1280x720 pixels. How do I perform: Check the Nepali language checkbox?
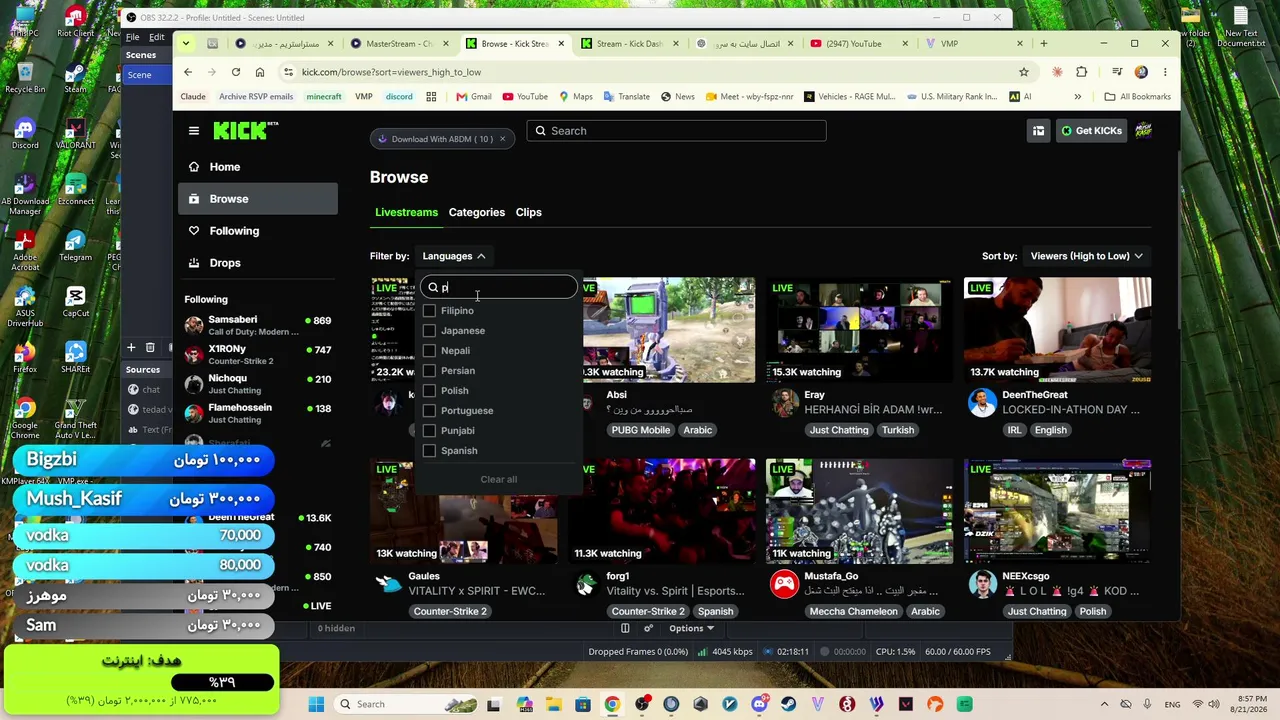pos(429,351)
